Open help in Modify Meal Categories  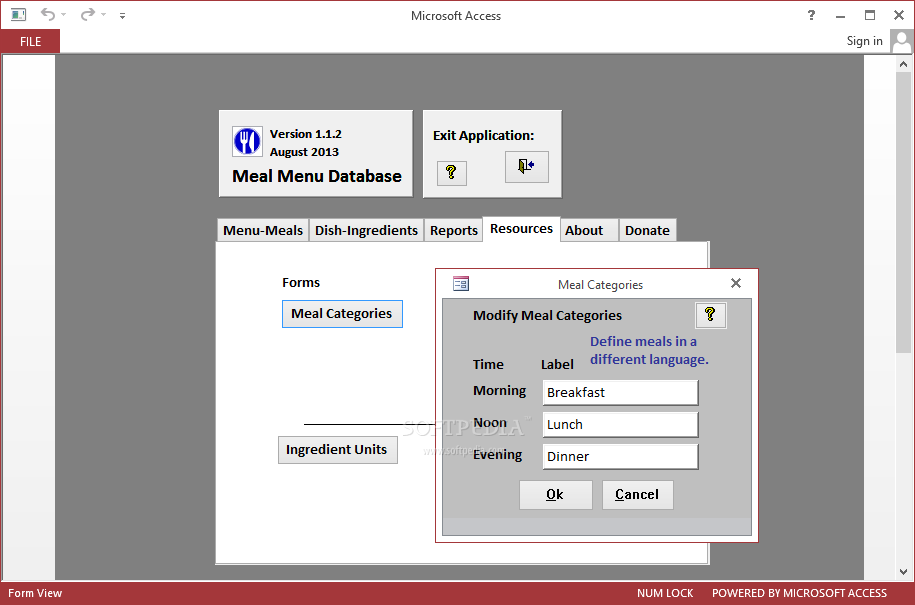[x=711, y=315]
